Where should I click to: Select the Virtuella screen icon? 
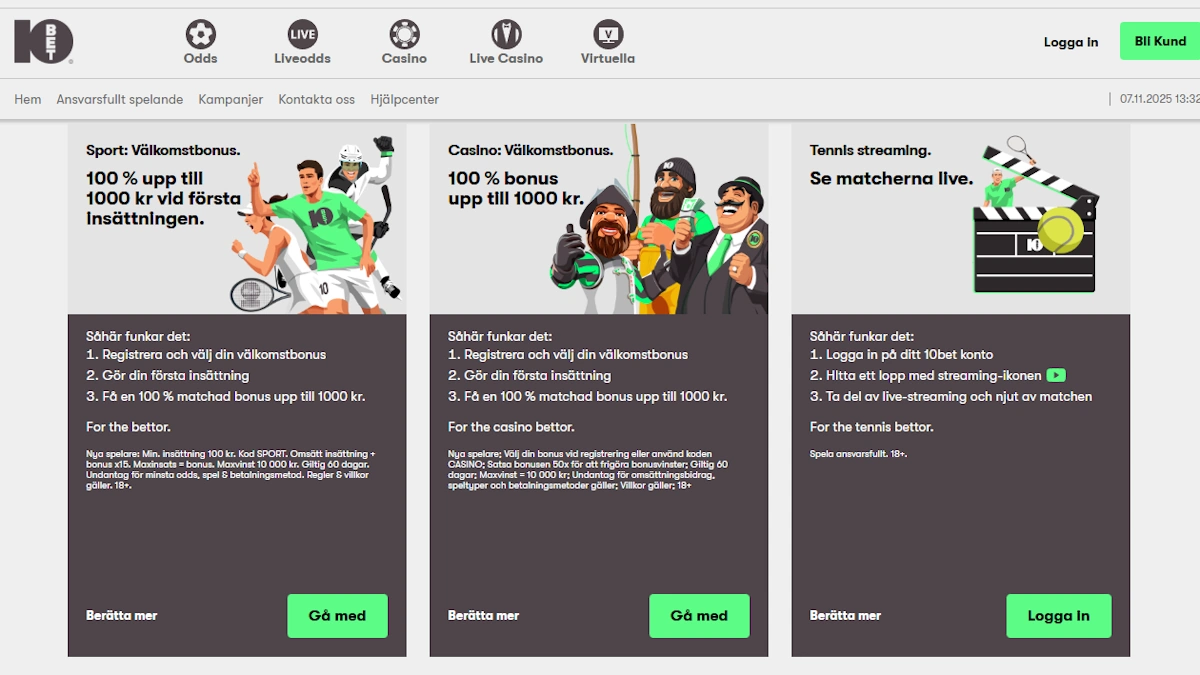608,35
